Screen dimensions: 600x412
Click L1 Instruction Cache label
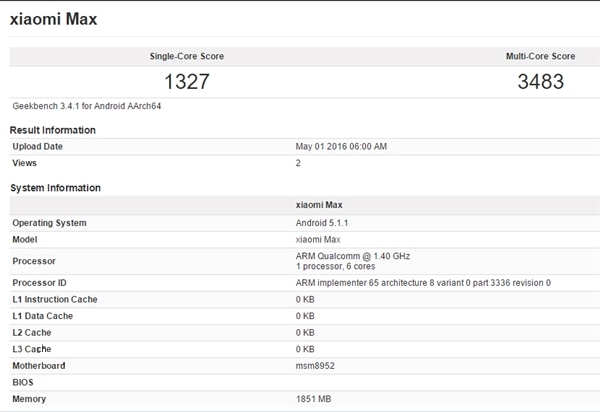(x=55, y=300)
